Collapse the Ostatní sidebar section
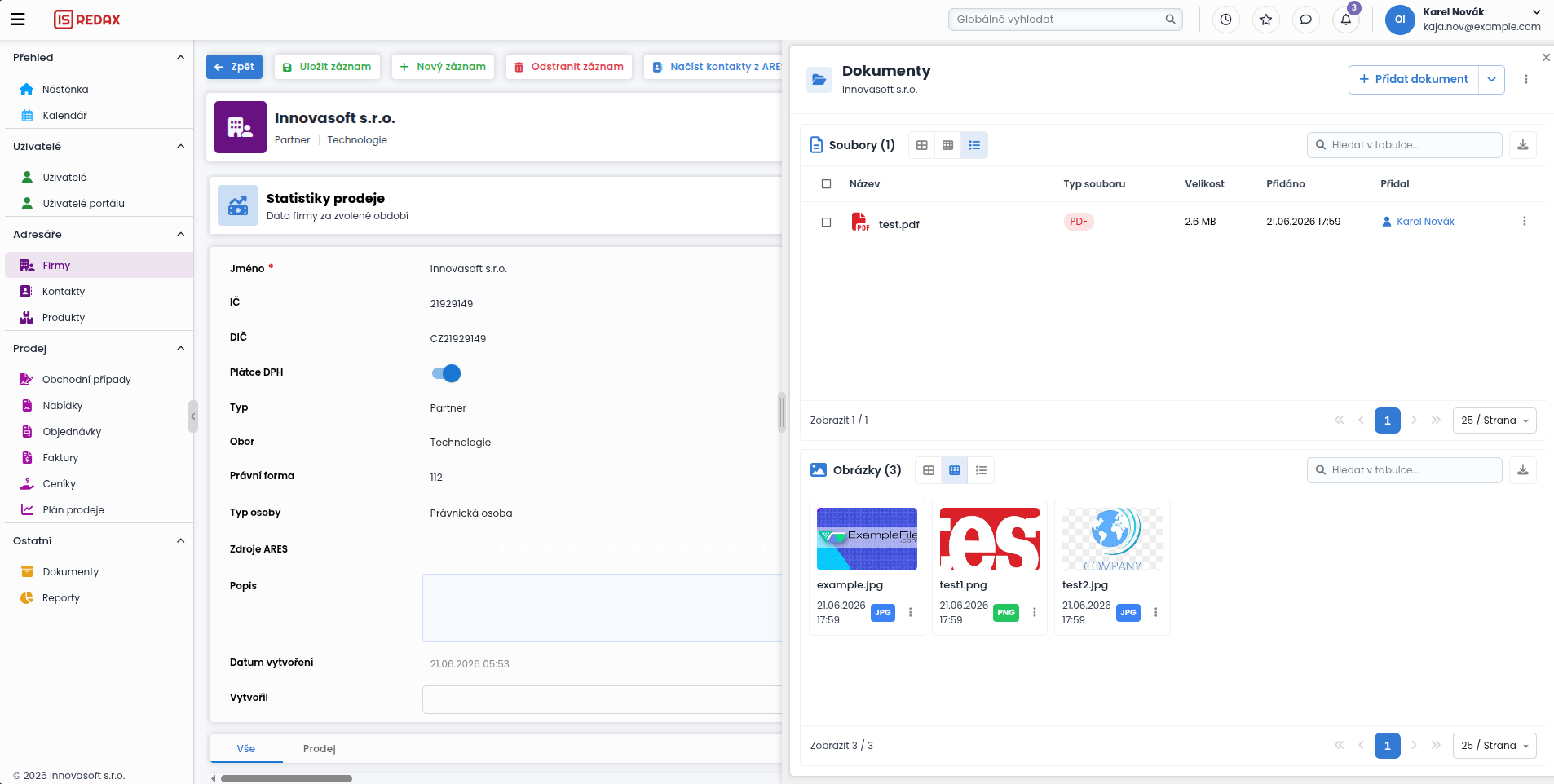Viewport: 1554px width, 784px height. pos(180,541)
